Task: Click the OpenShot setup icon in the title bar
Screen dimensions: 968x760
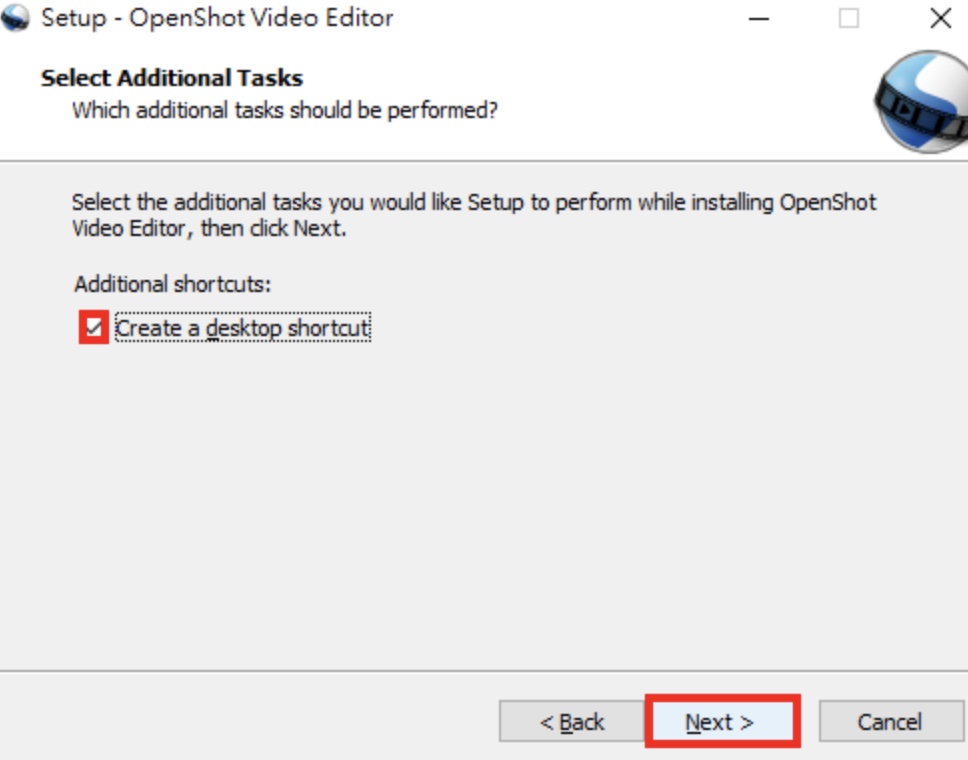Action: [x=15, y=18]
